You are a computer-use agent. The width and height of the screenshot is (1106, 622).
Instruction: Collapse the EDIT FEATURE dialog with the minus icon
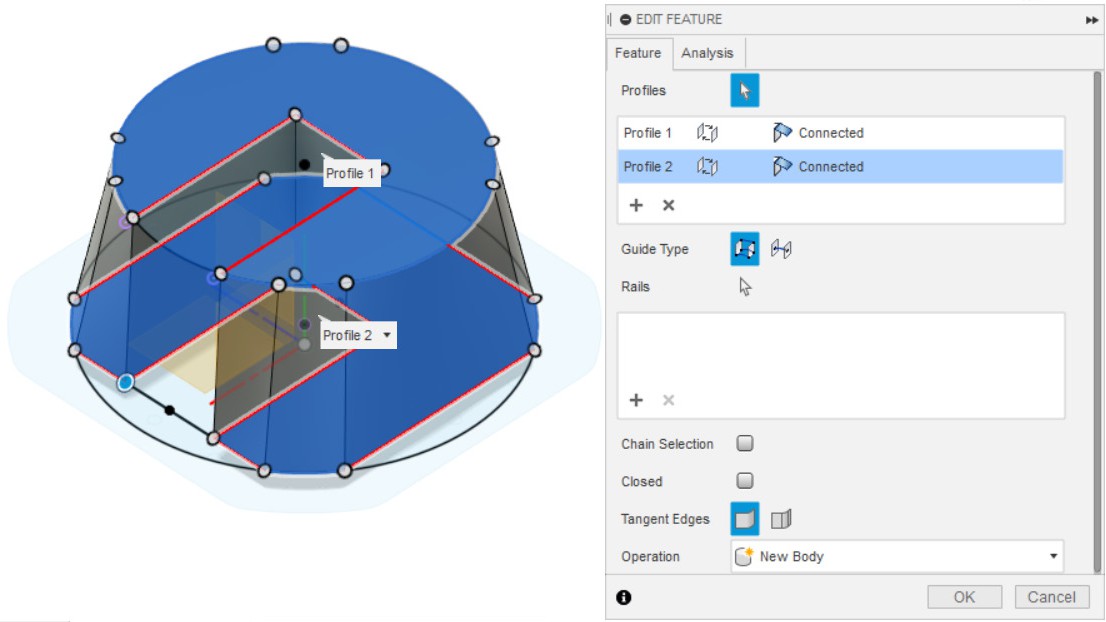tap(626, 19)
